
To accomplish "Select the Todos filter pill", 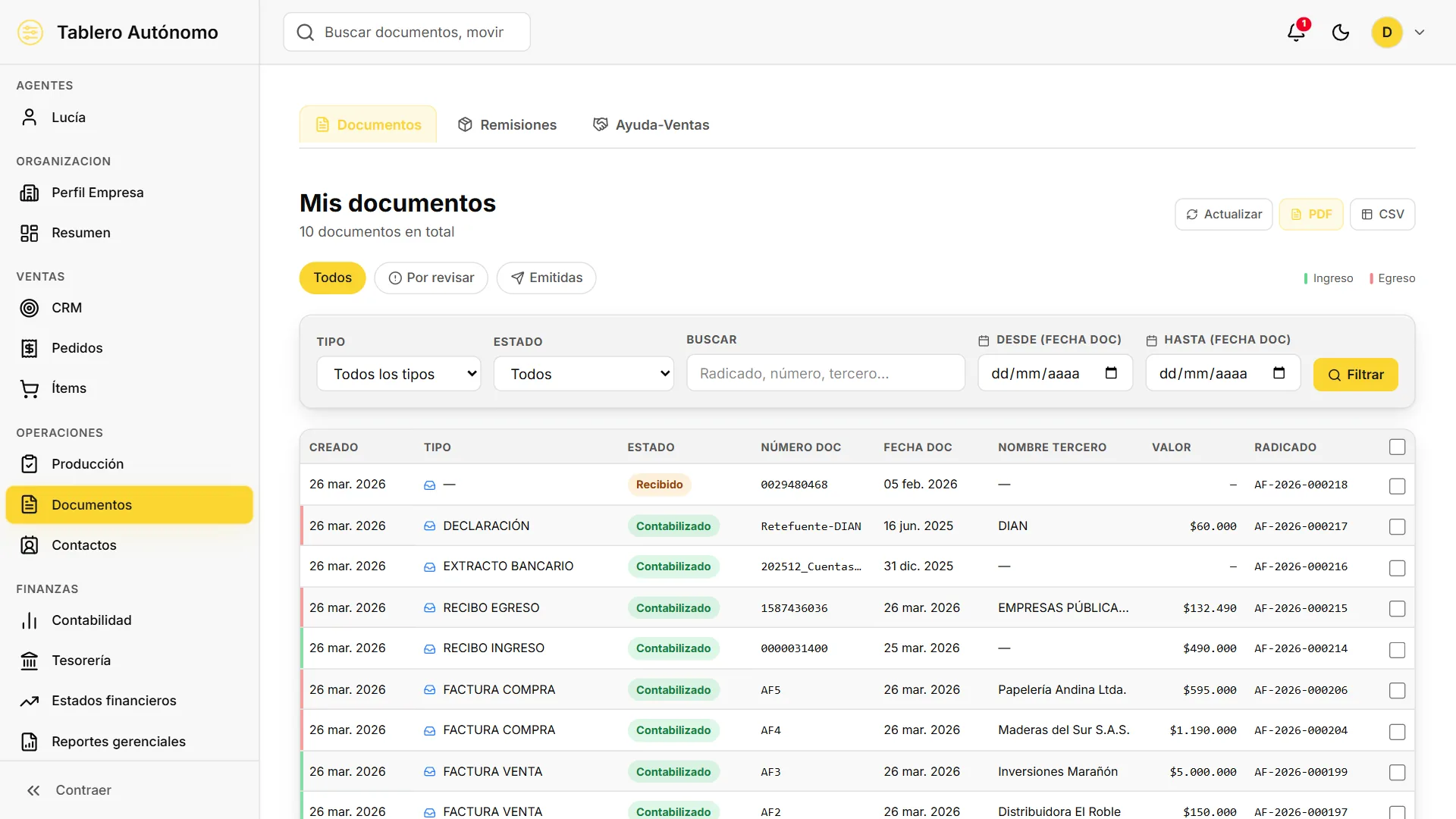I will click(x=332, y=278).
